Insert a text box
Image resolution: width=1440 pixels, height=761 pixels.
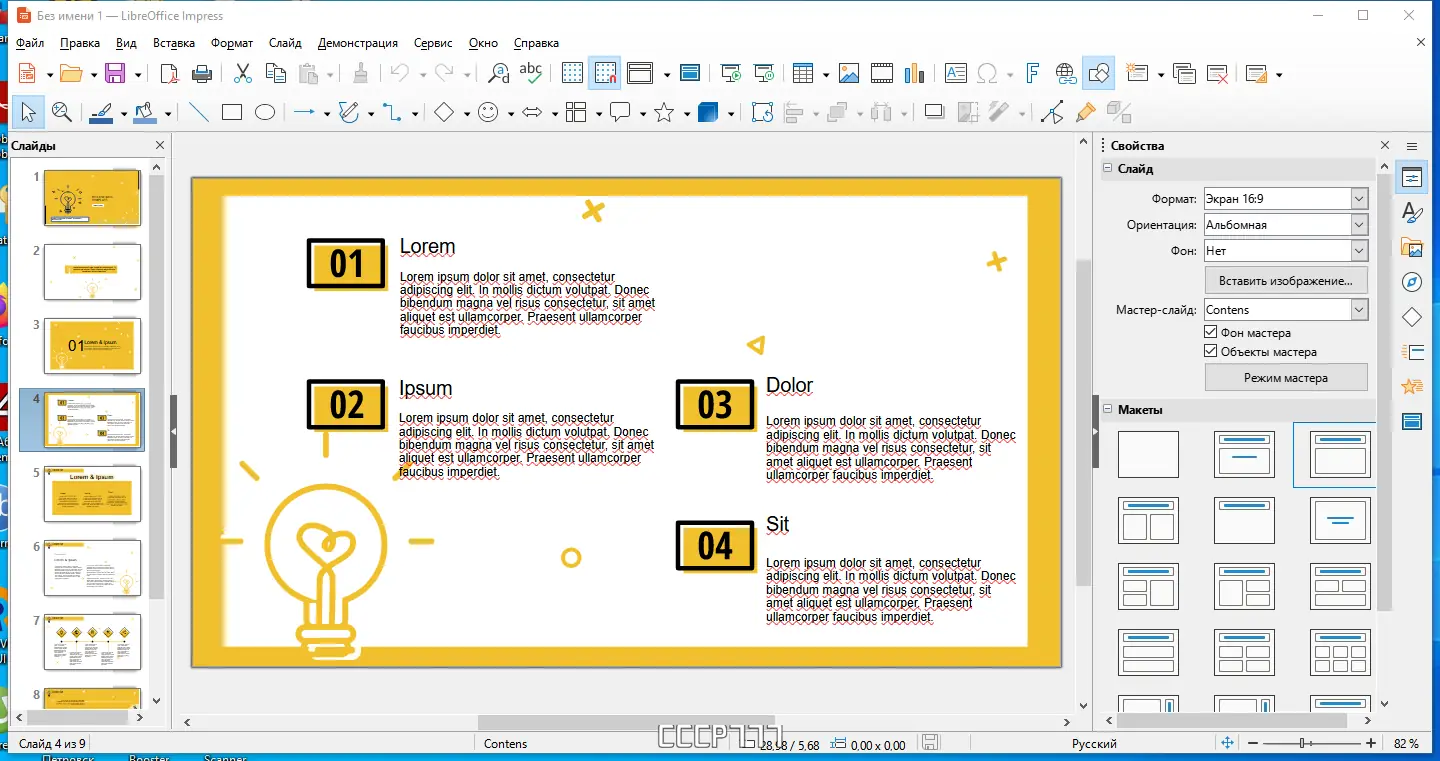click(x=956, y=73)
